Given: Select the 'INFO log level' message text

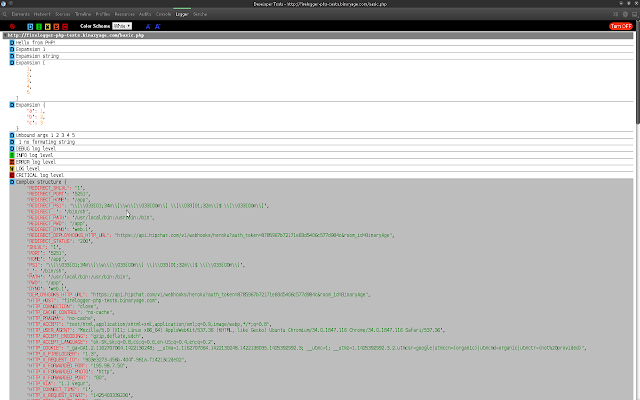Looking at the screenshot, I should (34, 155).
